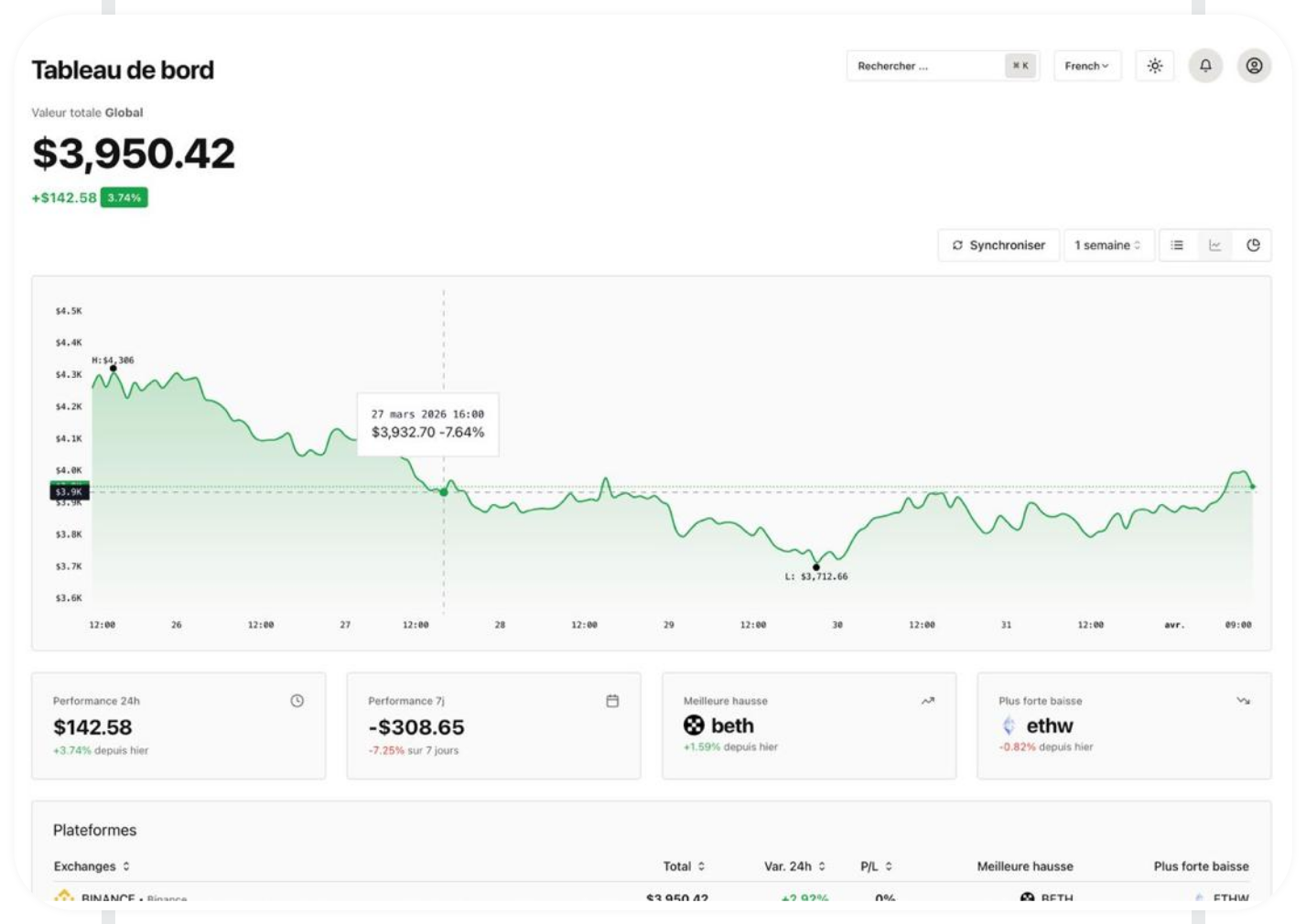
Task: Click the Meilleure hausse column header
Action: point(1025,866)
